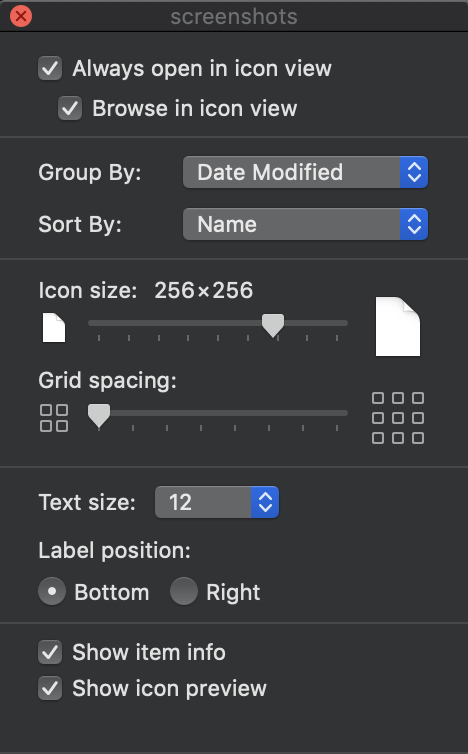Click the wide grid icon beside Grid spacing slider

(398, 417)
